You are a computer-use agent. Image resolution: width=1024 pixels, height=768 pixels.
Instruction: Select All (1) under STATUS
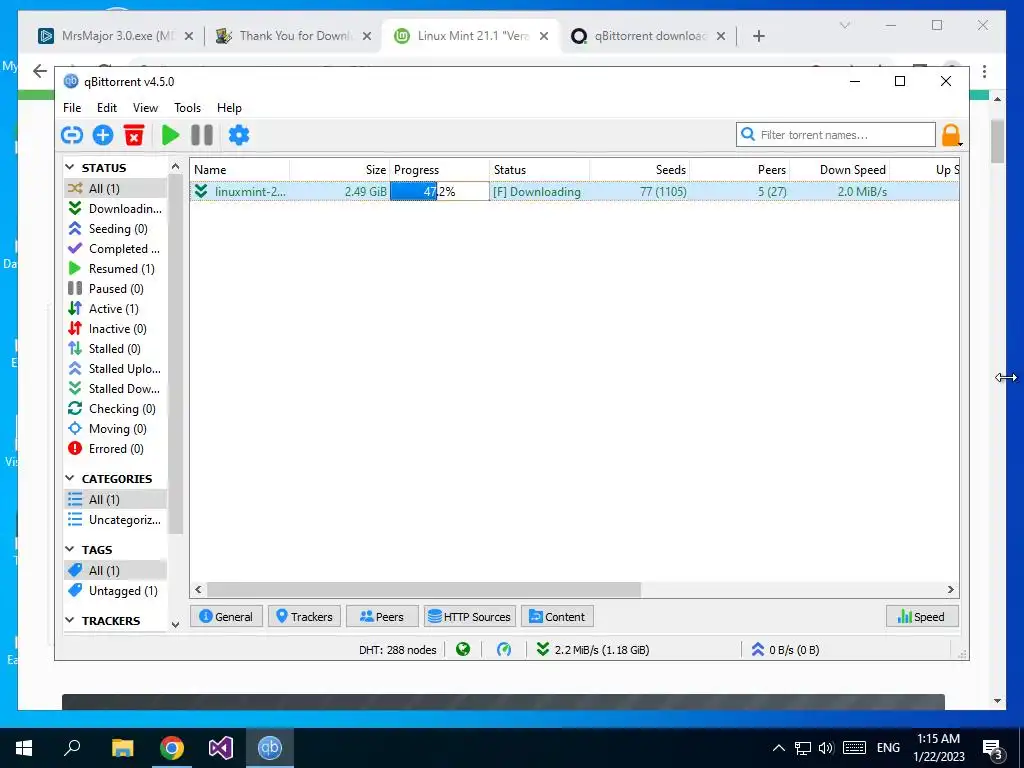click(116, 188)
